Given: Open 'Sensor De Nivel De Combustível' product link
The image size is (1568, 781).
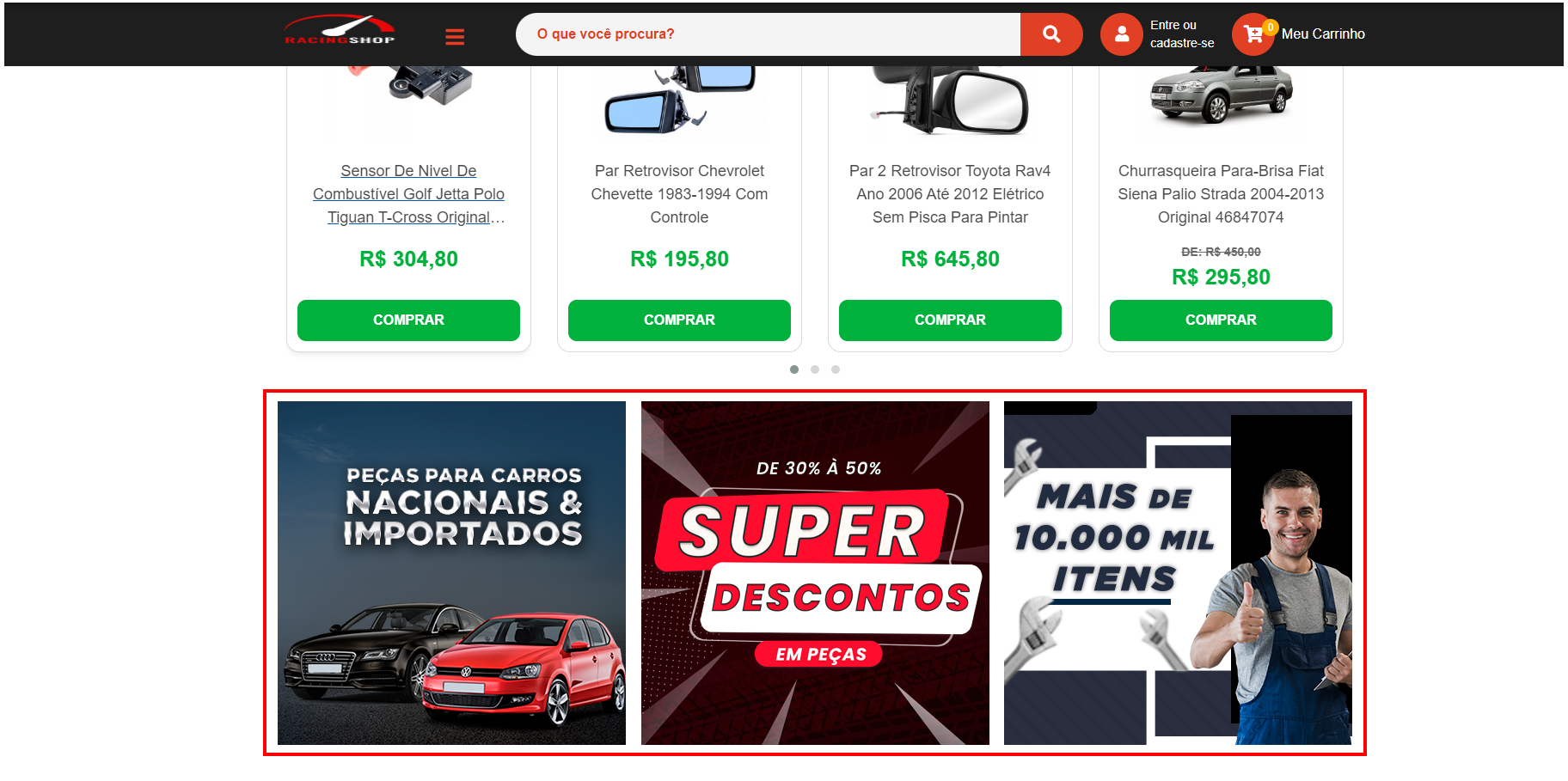Looking at the screenshot, I should tap(408, 194).
